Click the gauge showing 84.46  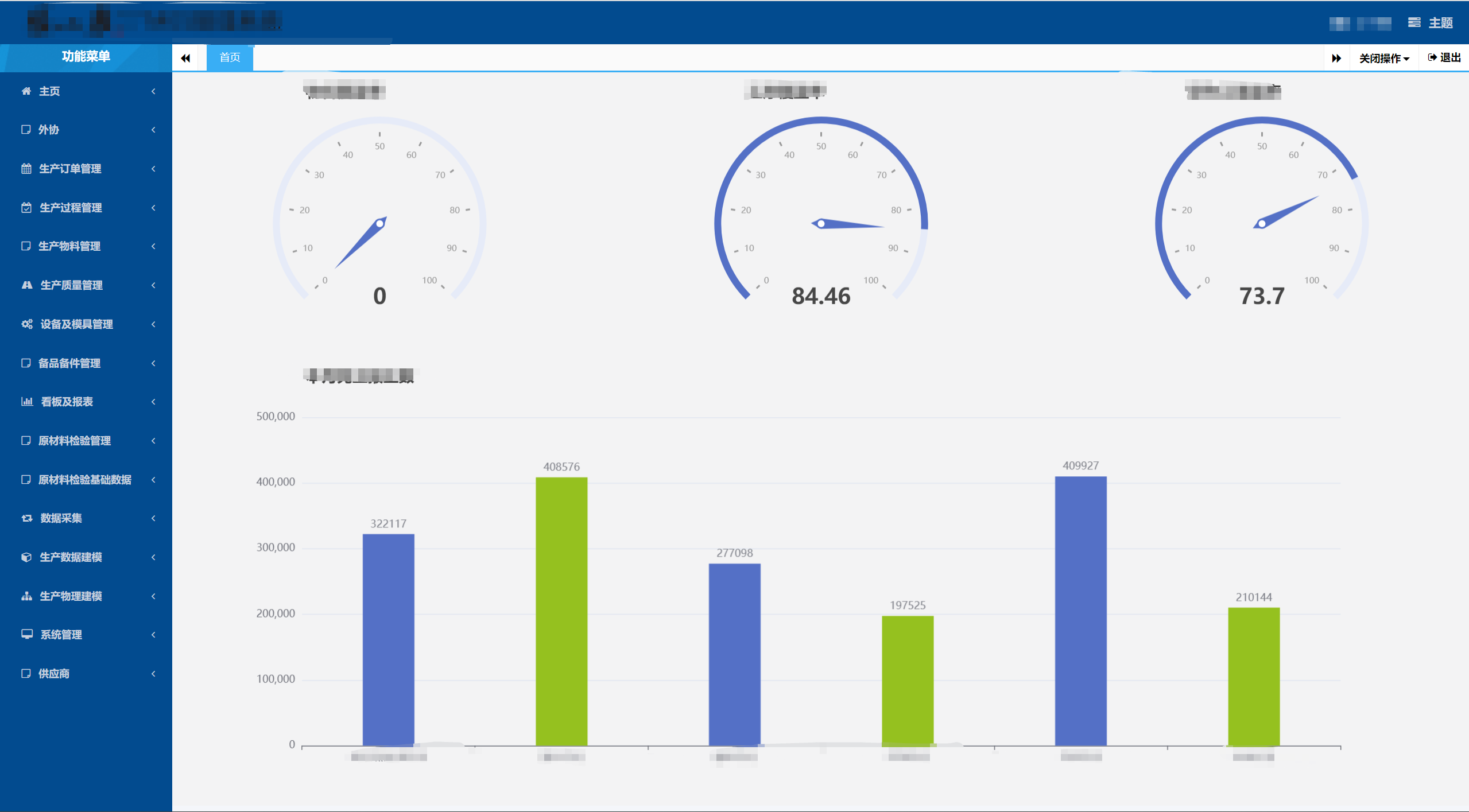[x=821, y=212]
